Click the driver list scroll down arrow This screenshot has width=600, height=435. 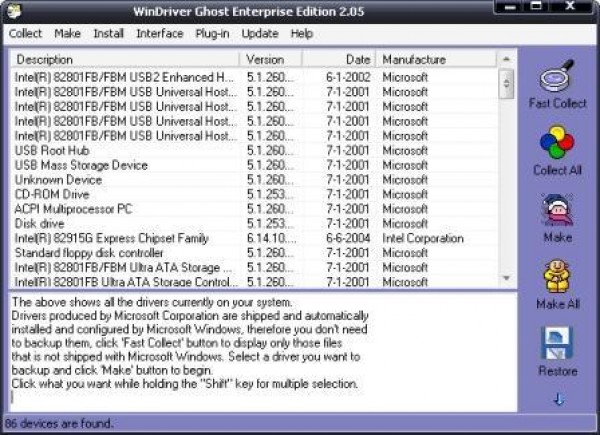point(506,278)
